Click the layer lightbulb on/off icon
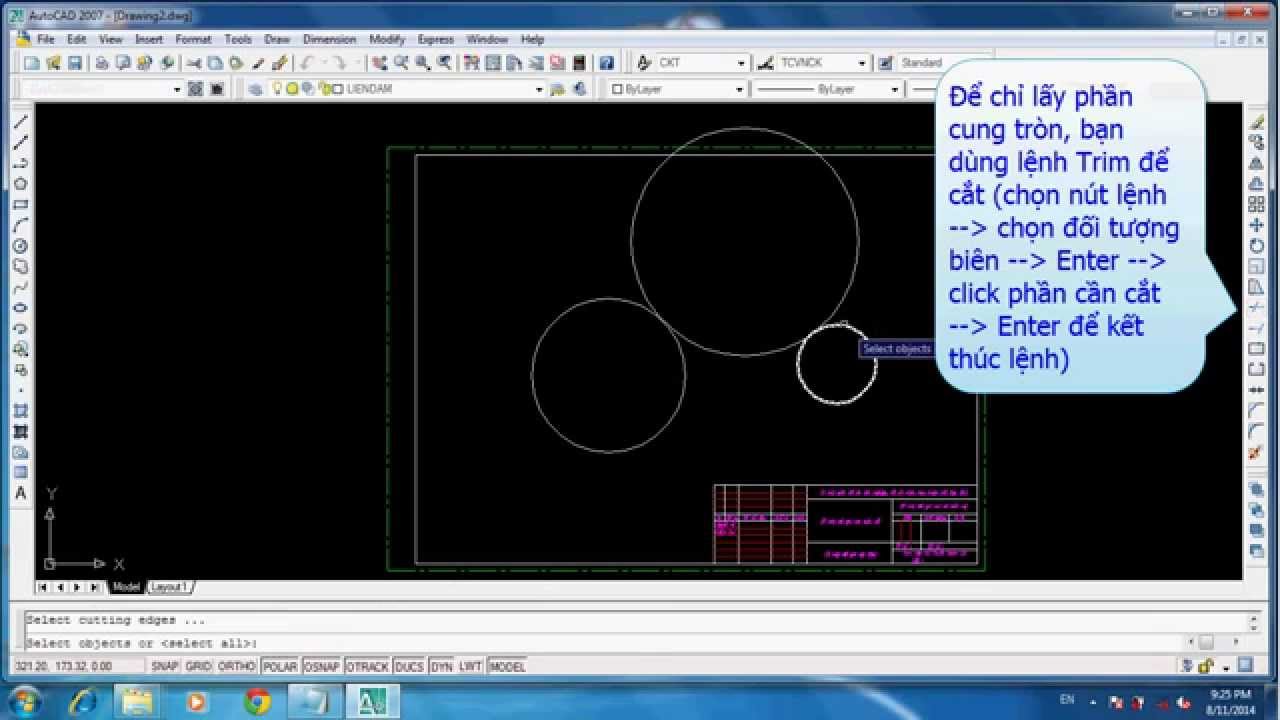 pyautogui.click(x=279, y=89)
